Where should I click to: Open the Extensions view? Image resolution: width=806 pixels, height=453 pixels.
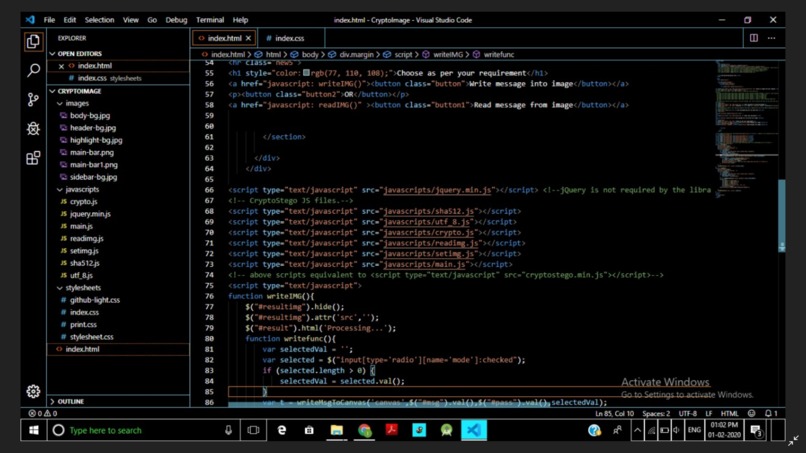pyautogui.click(x=33, y=157)
